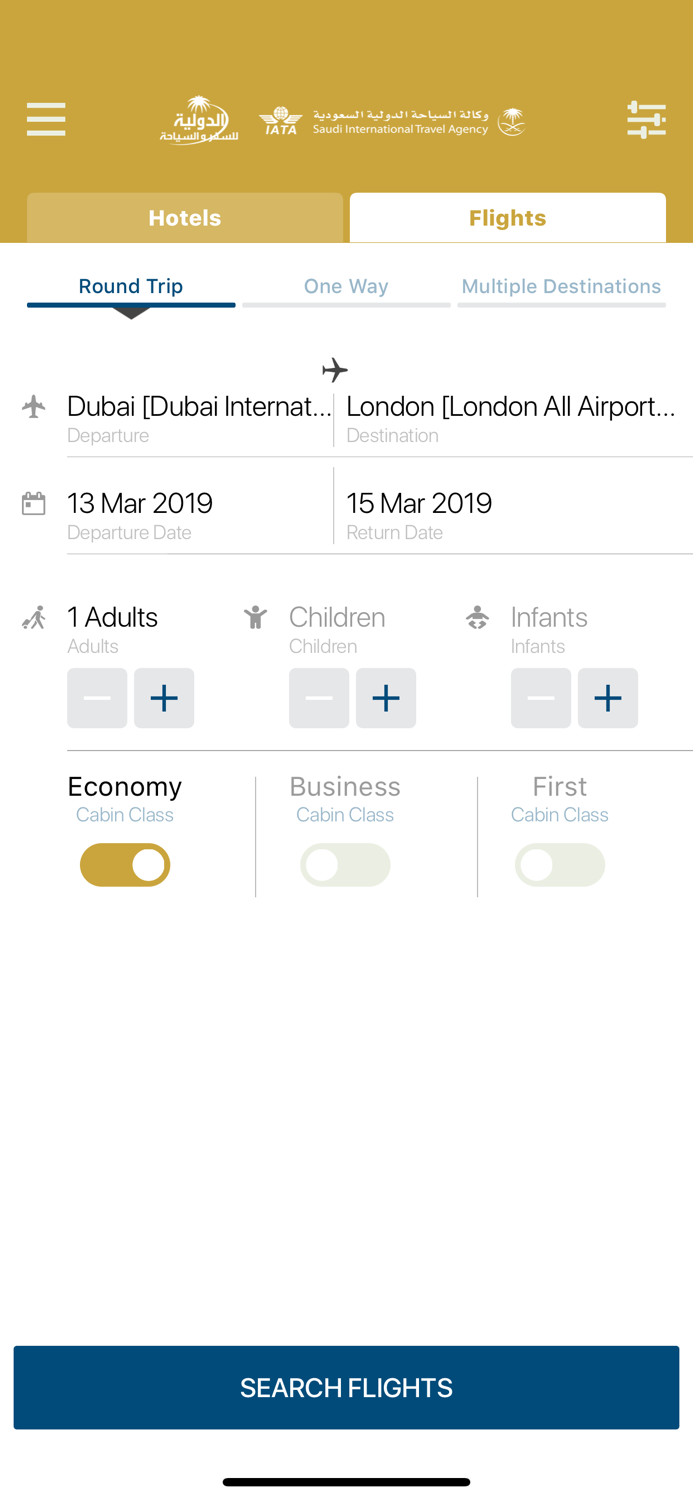Enable the First cabin class switch
Viewport: 693px width, 1500px height.
(x=560, y=865)
